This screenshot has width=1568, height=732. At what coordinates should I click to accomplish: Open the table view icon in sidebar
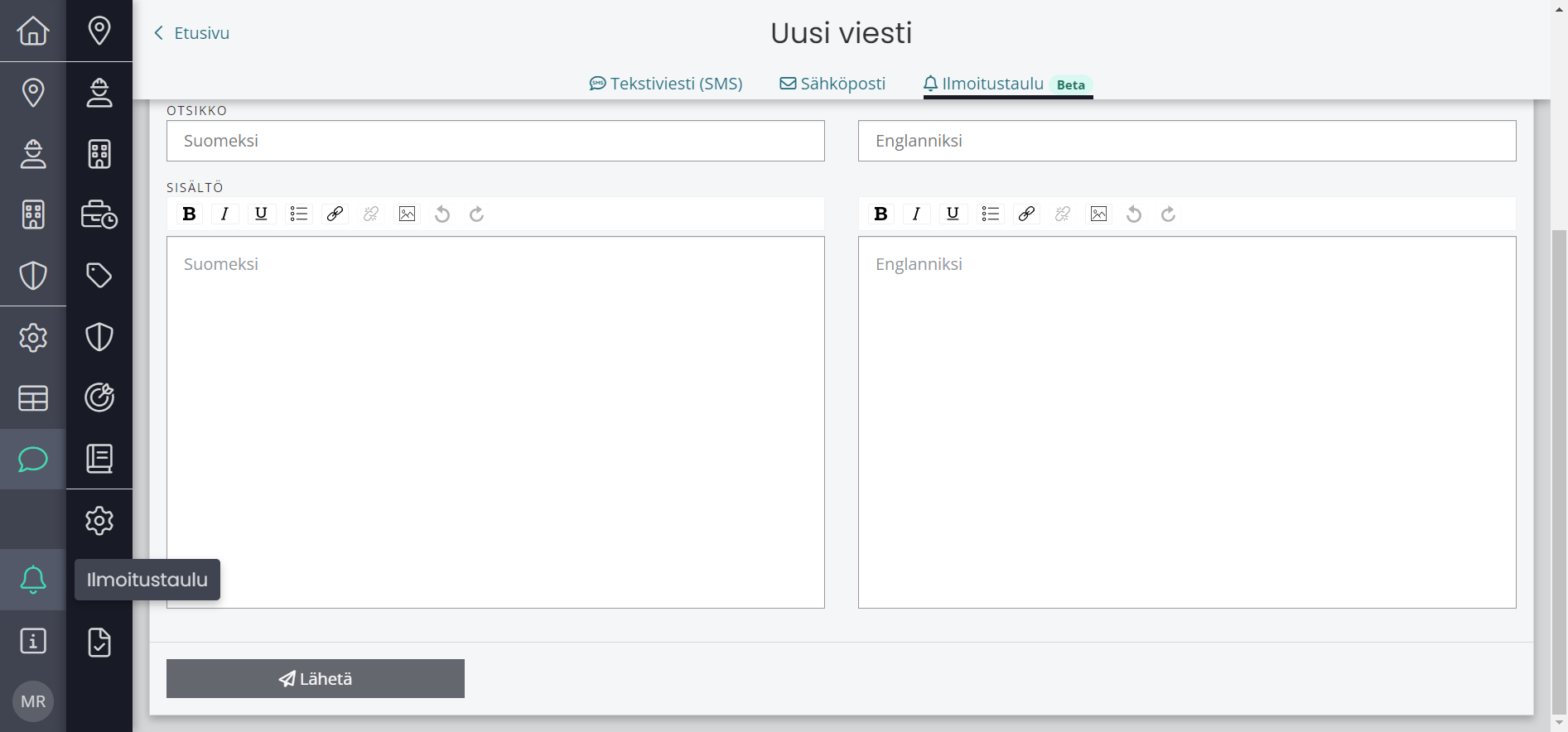pos(33,398)
